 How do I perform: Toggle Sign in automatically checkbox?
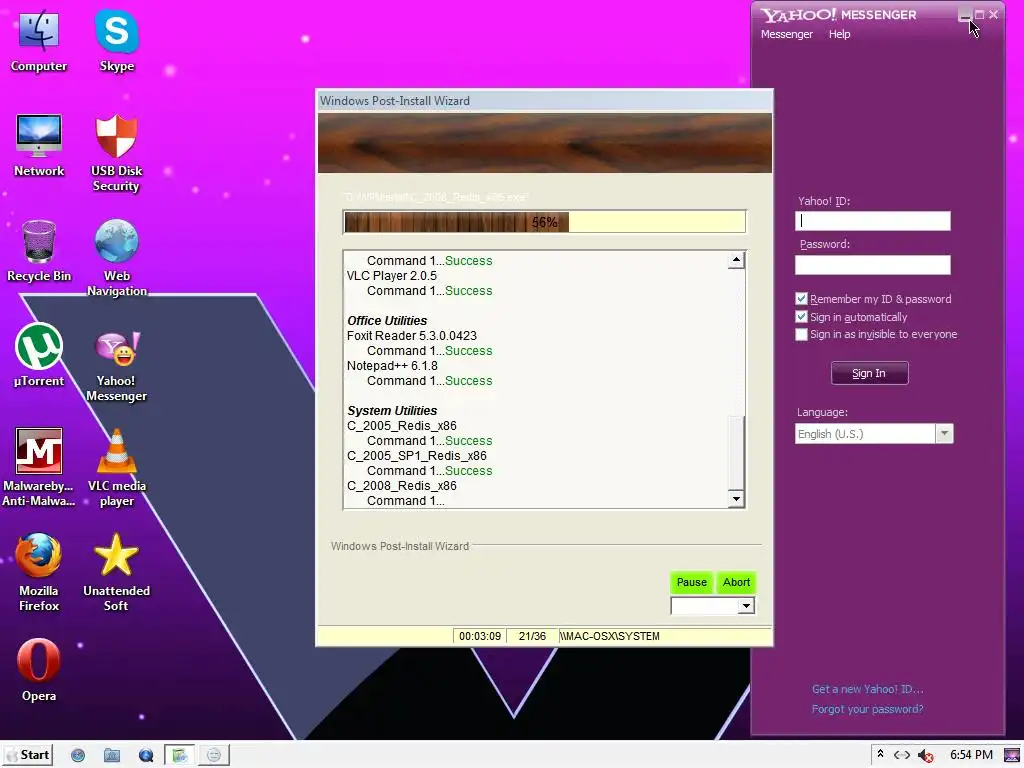[x=801, y=317]
